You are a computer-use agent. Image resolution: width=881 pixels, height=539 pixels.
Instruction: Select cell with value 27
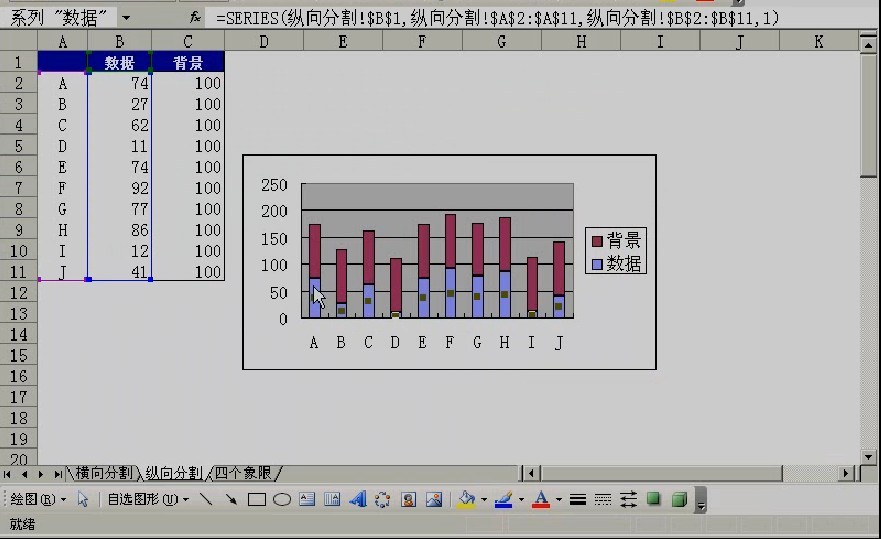coord(119,104)
